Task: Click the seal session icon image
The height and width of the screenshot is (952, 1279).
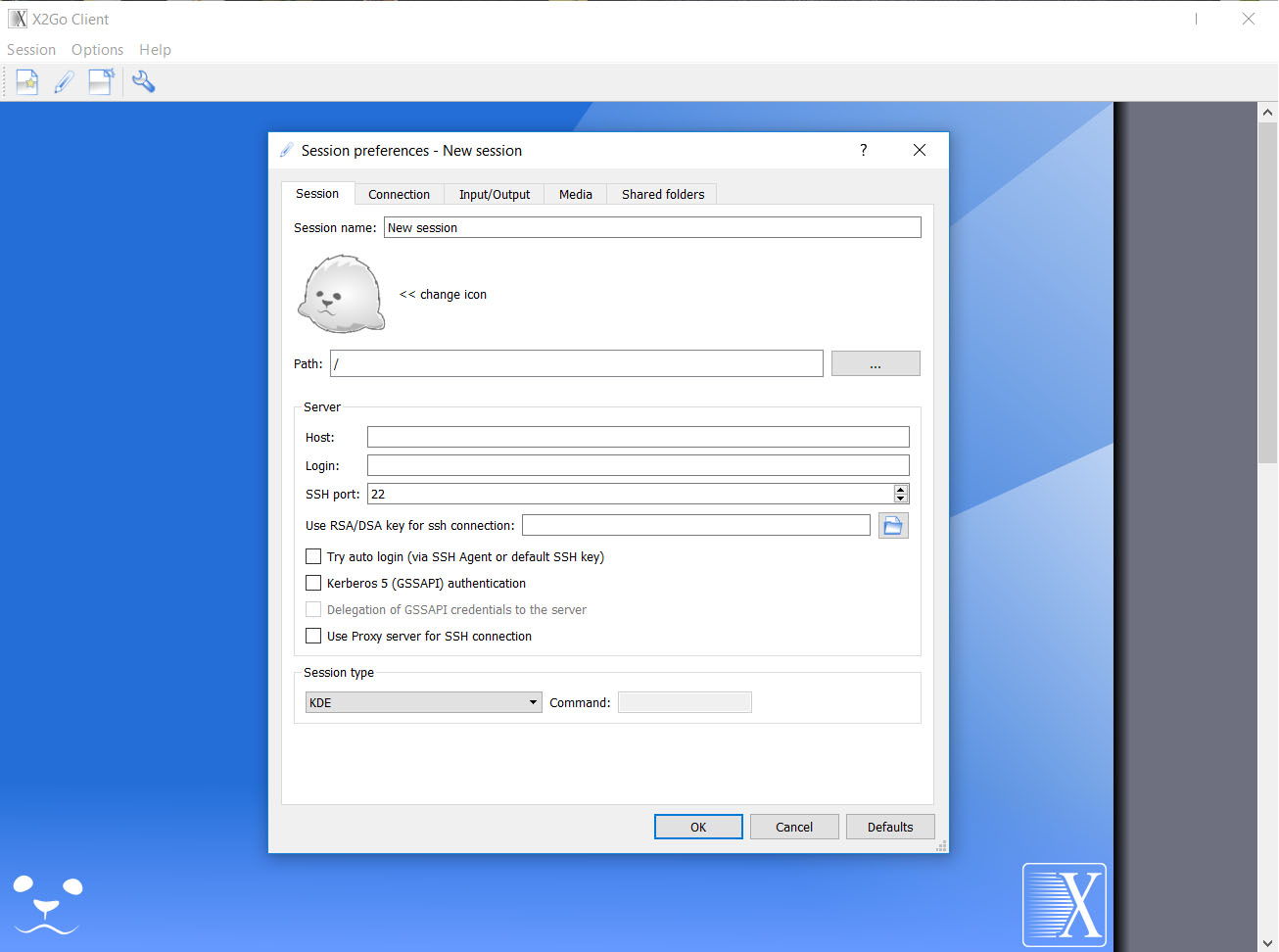Action: 341,294
